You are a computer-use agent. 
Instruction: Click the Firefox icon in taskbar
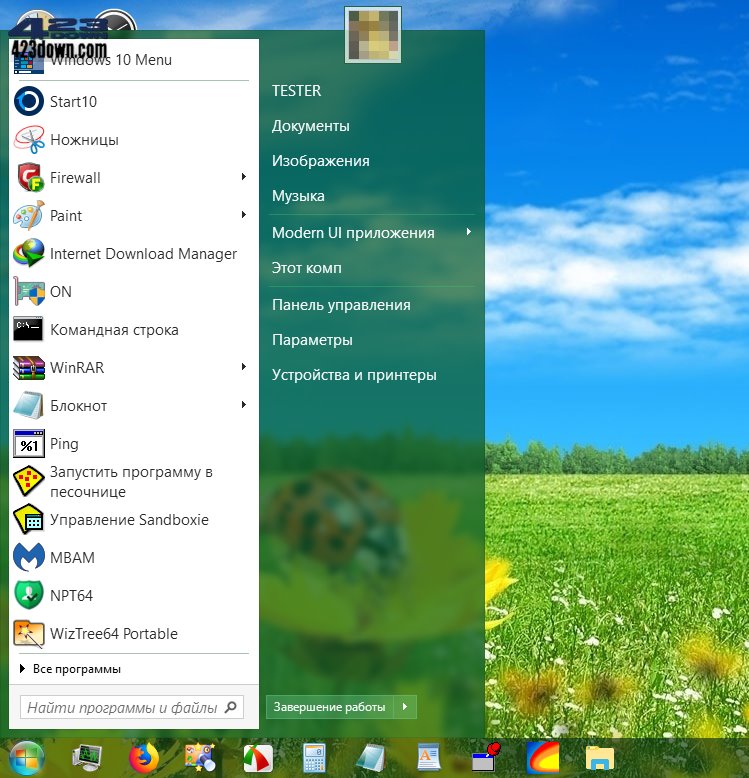[144, 759]
